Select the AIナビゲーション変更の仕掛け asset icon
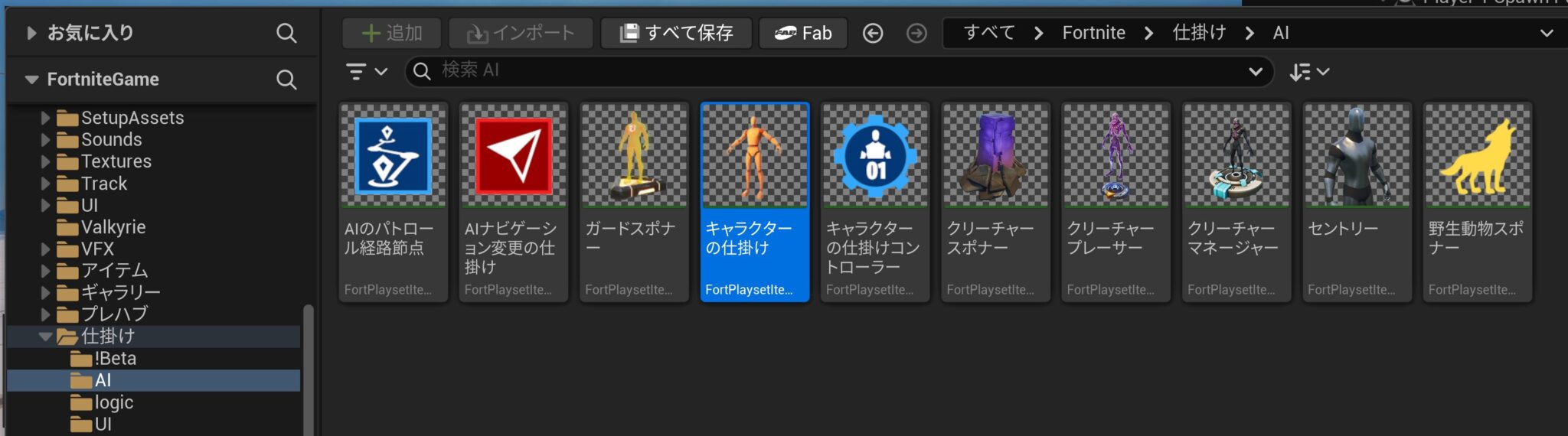This screenshot has height=436, width=1568. coord(514,156)
